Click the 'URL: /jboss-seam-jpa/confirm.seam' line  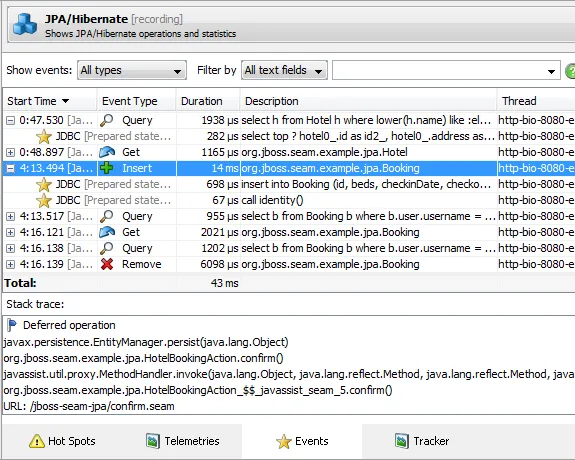coord(89,406)
